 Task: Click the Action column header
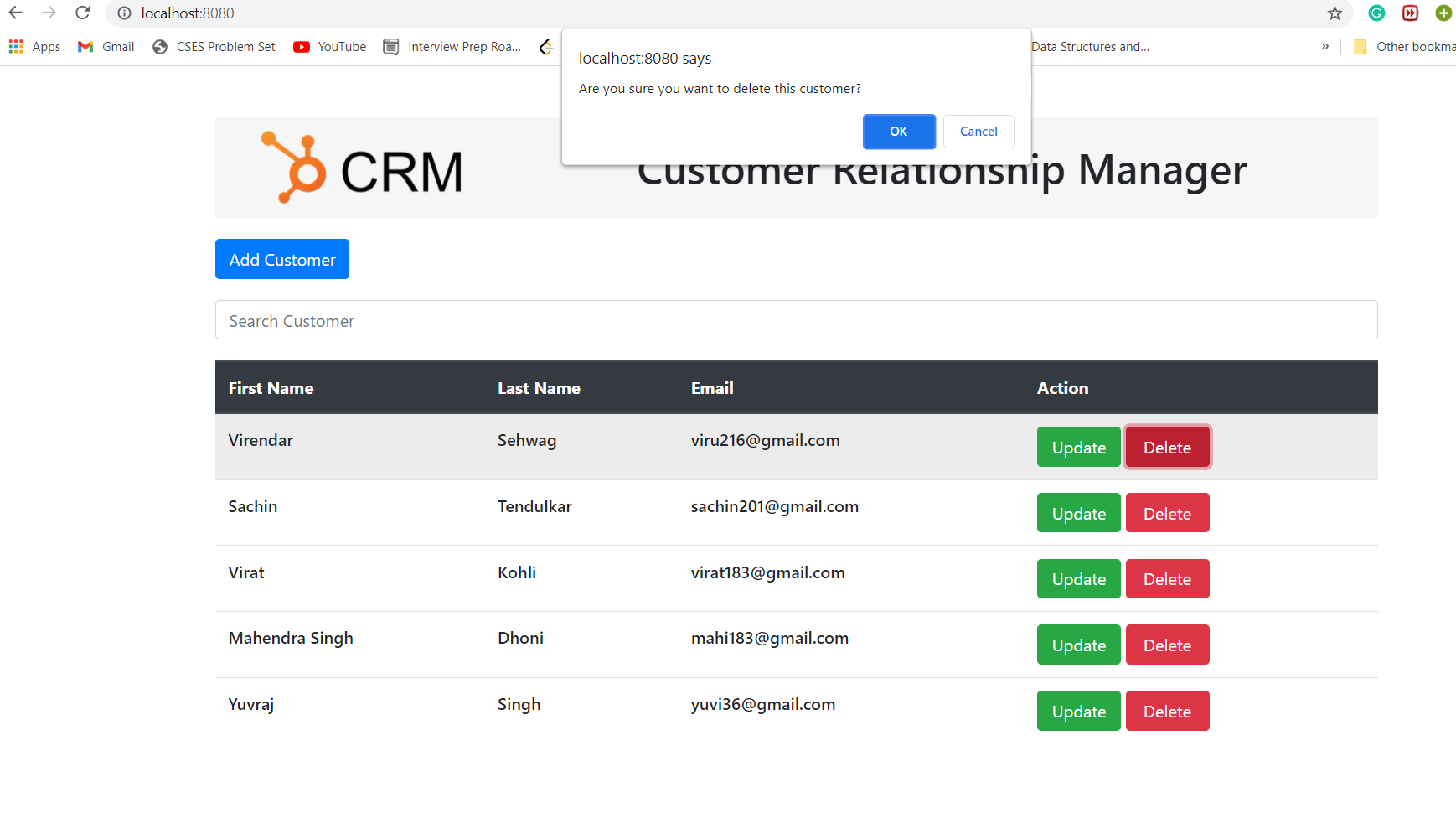[1062, 388]
